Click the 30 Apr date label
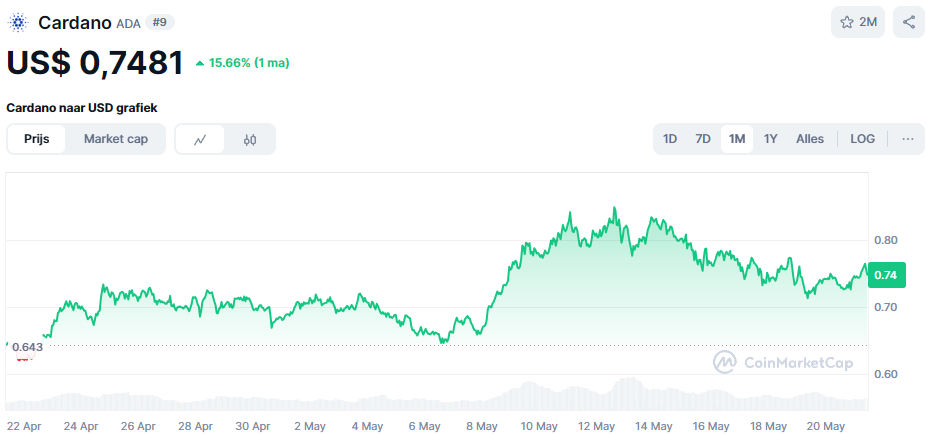Screen dimensions: 927x435 click(x=252, y=426)
